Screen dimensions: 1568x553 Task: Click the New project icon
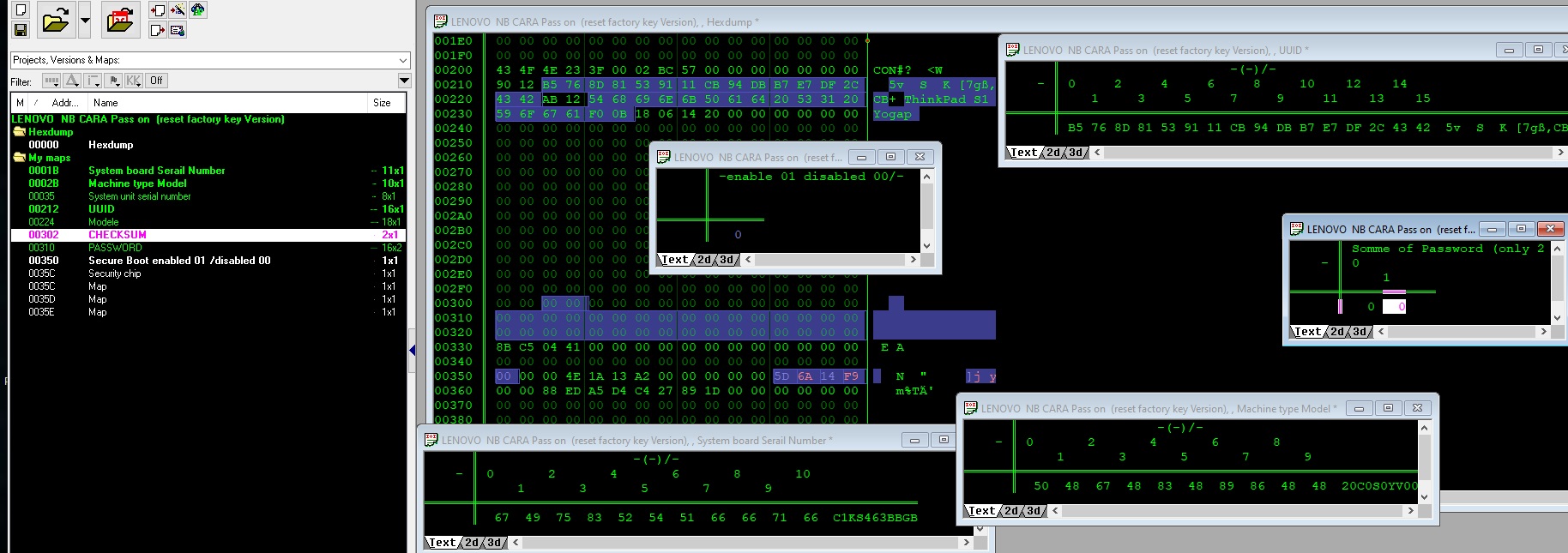click(x=21, y=10)
